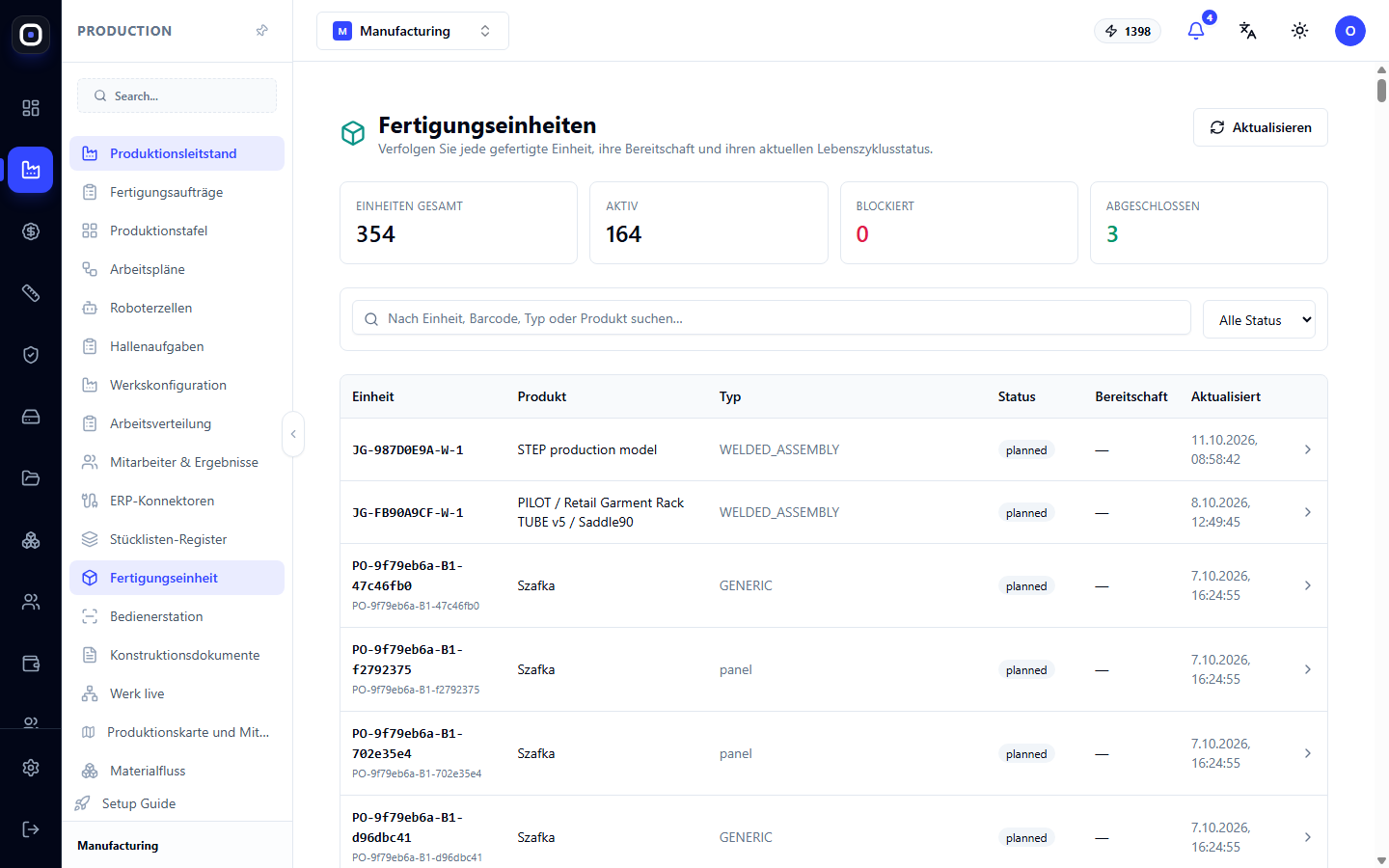This screenshot has height=868, width=1389.
Task: Click the app logo in the rail
Action: pos(31,35)
